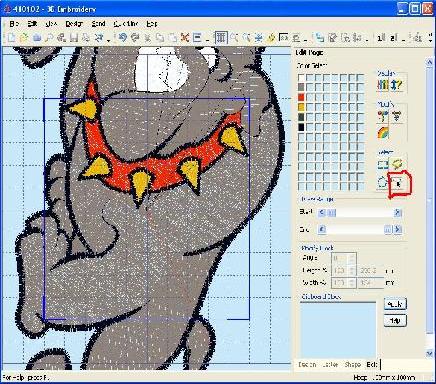Viewport: 436px width, 384px height.
Task: Click left arrow of End range slider
Action: (322, 229)
